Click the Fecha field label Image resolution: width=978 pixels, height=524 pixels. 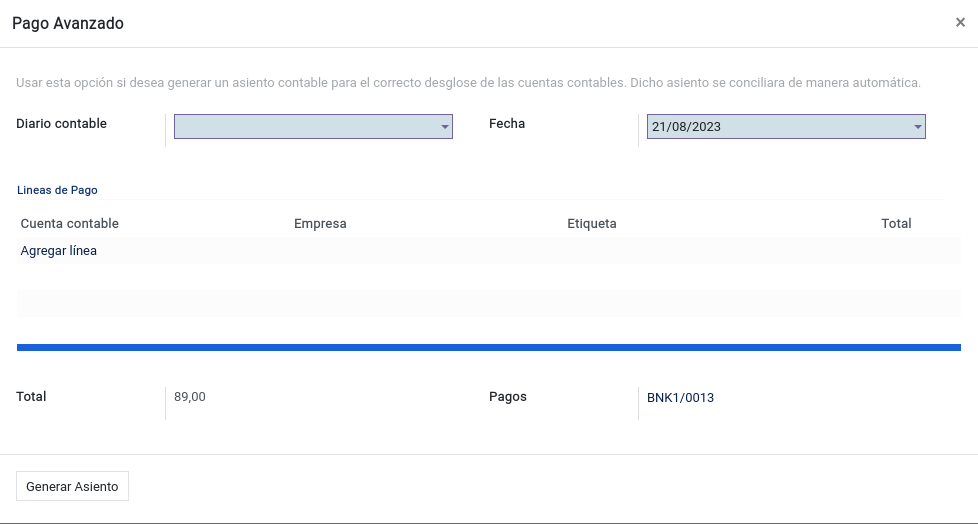click(x=507, y=124)
